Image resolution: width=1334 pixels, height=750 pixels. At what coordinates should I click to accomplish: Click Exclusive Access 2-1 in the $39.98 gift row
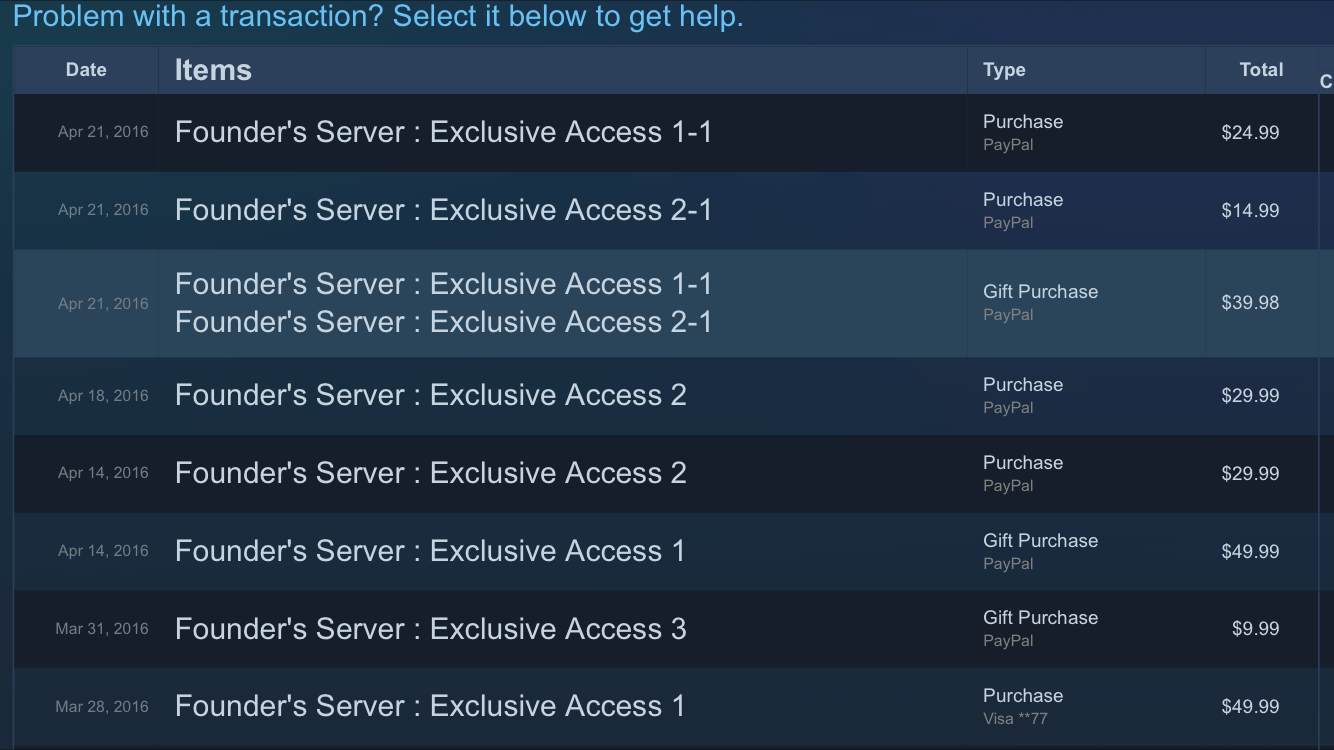pyautogui.click(x=443, y=322)
